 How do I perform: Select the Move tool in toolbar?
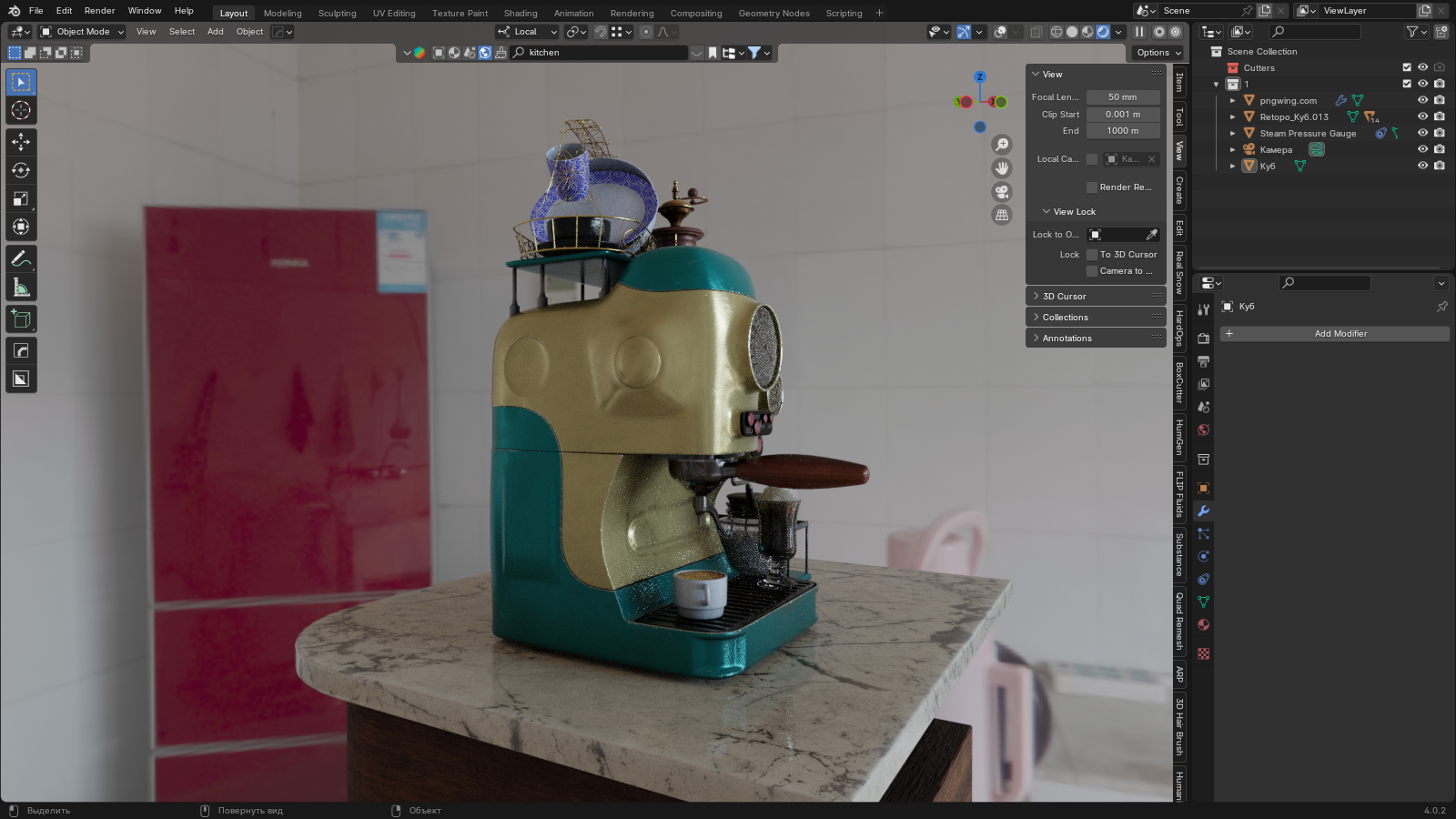click(x=21, y=142)
